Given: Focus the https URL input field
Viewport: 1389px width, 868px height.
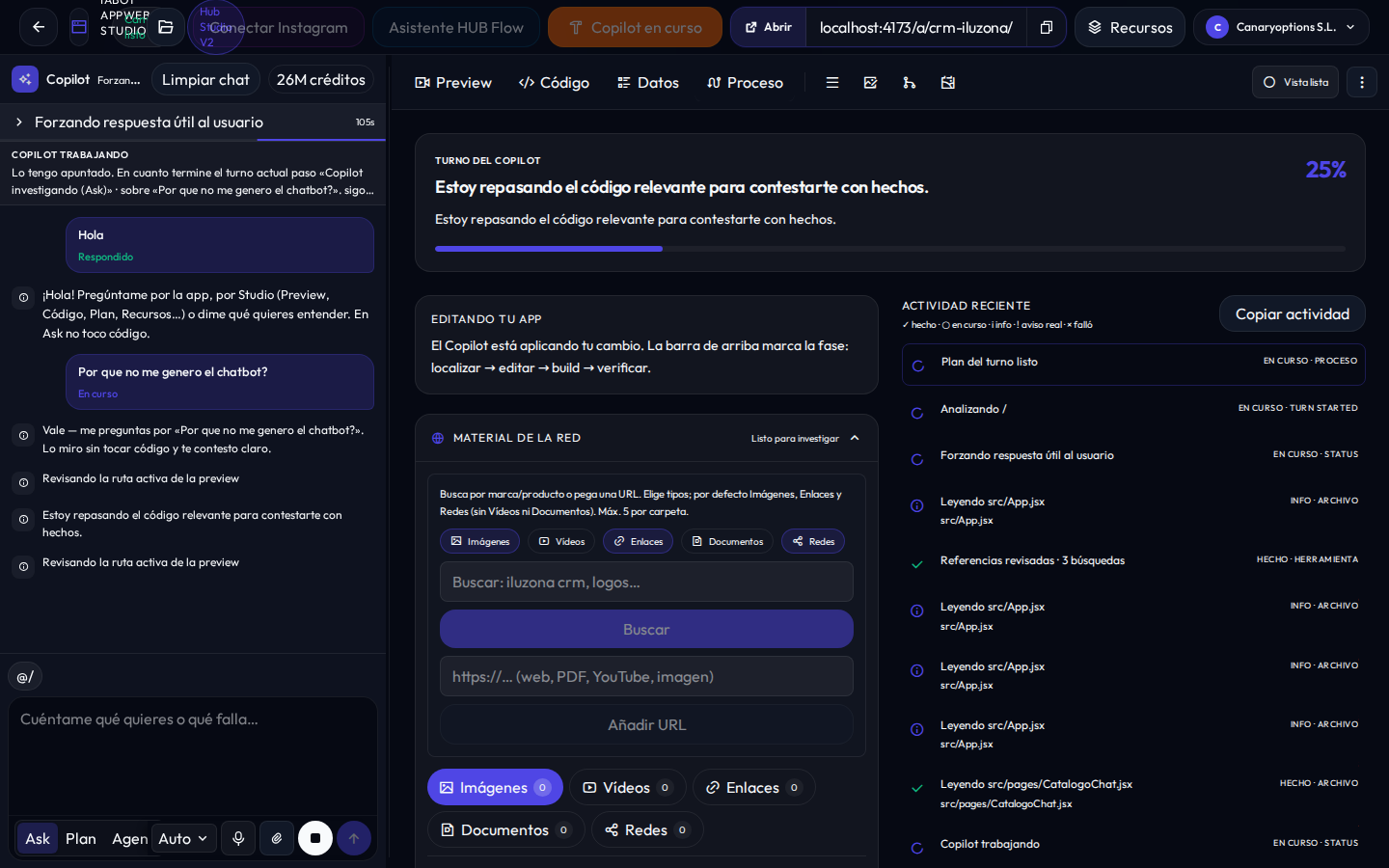Looking at the screenshot, I should pos(646,676).
